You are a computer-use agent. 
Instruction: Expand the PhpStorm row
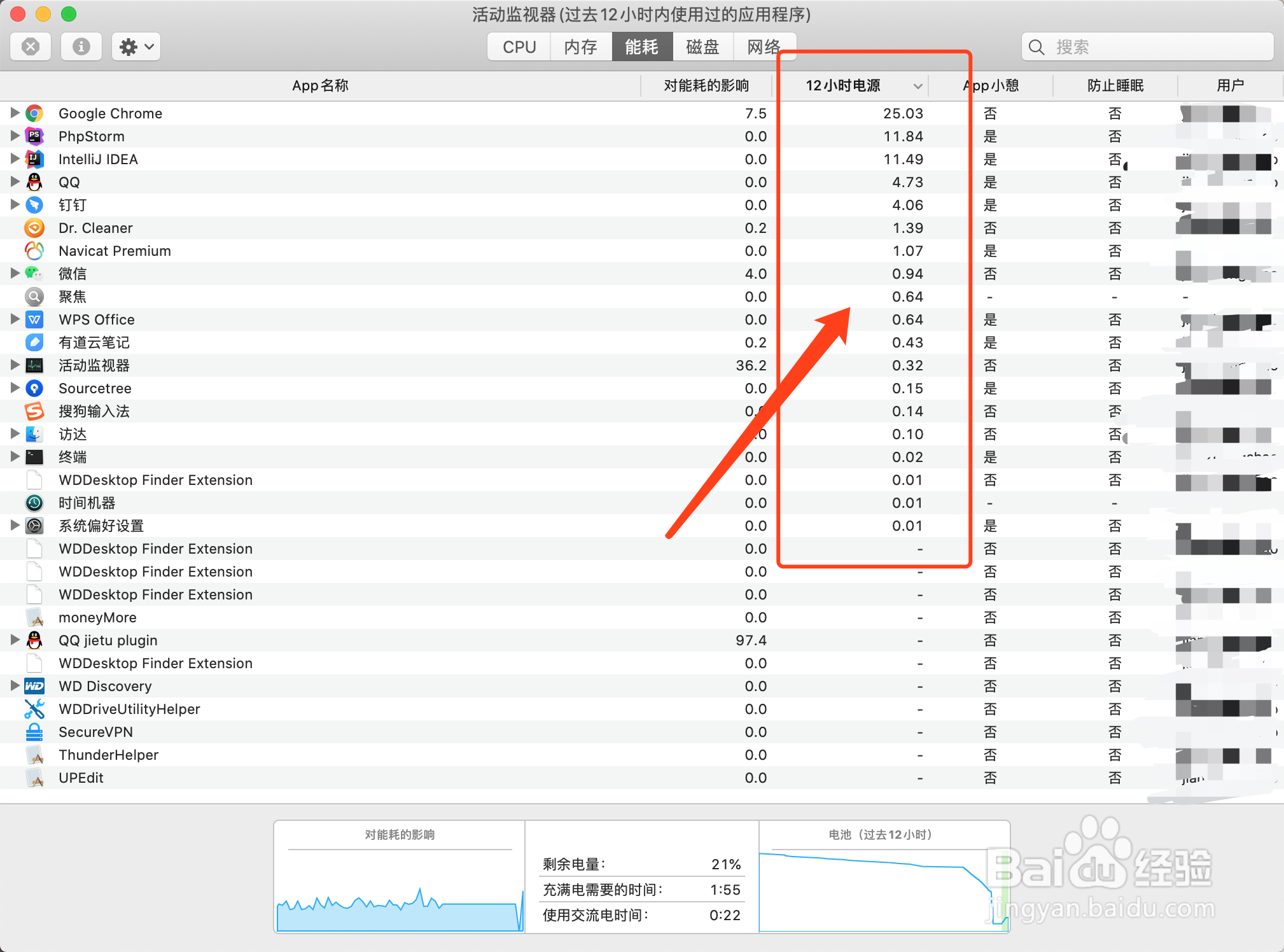click(15, 136)
